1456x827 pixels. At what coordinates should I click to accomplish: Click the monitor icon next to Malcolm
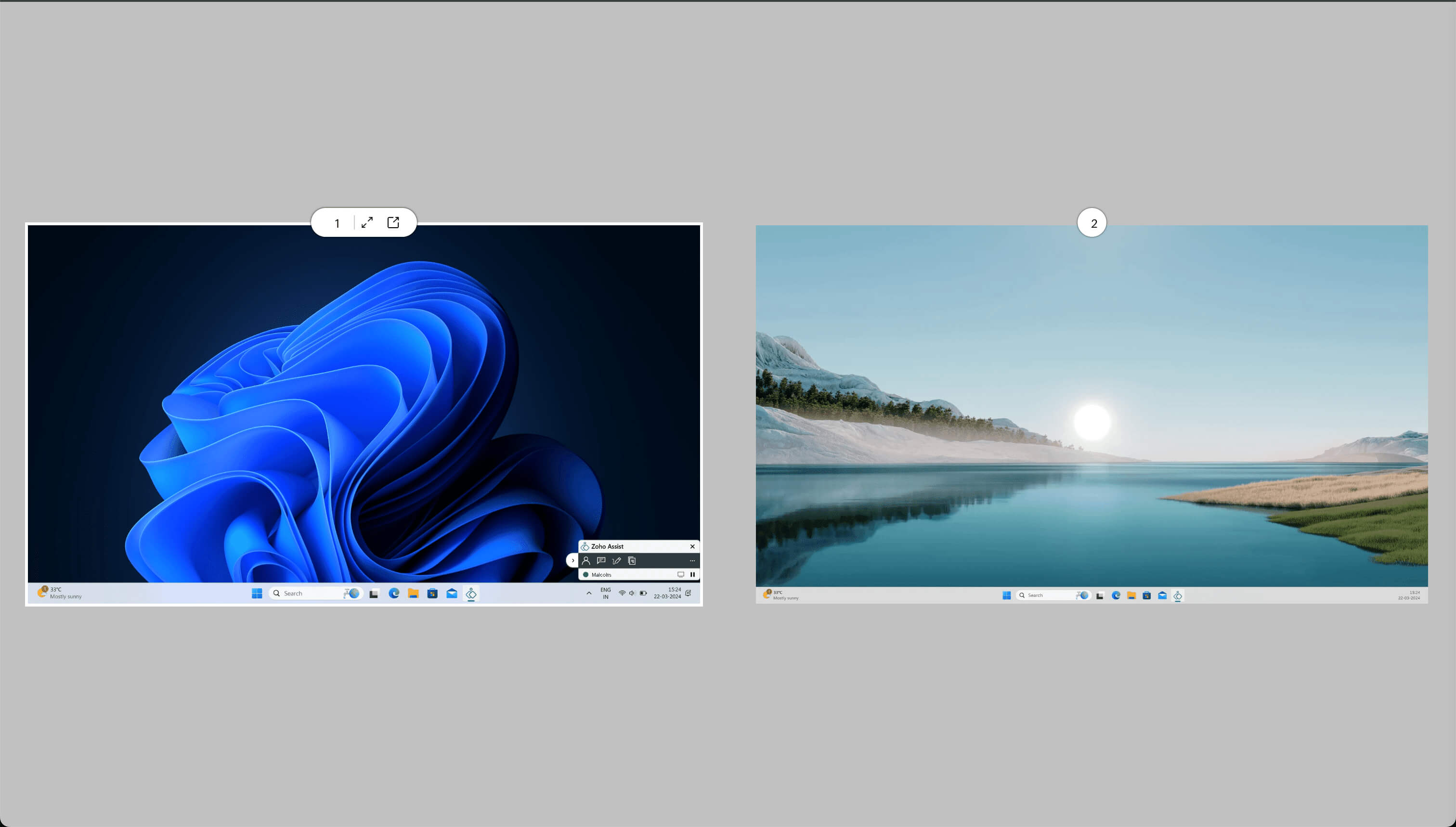[x=680, y=575]
